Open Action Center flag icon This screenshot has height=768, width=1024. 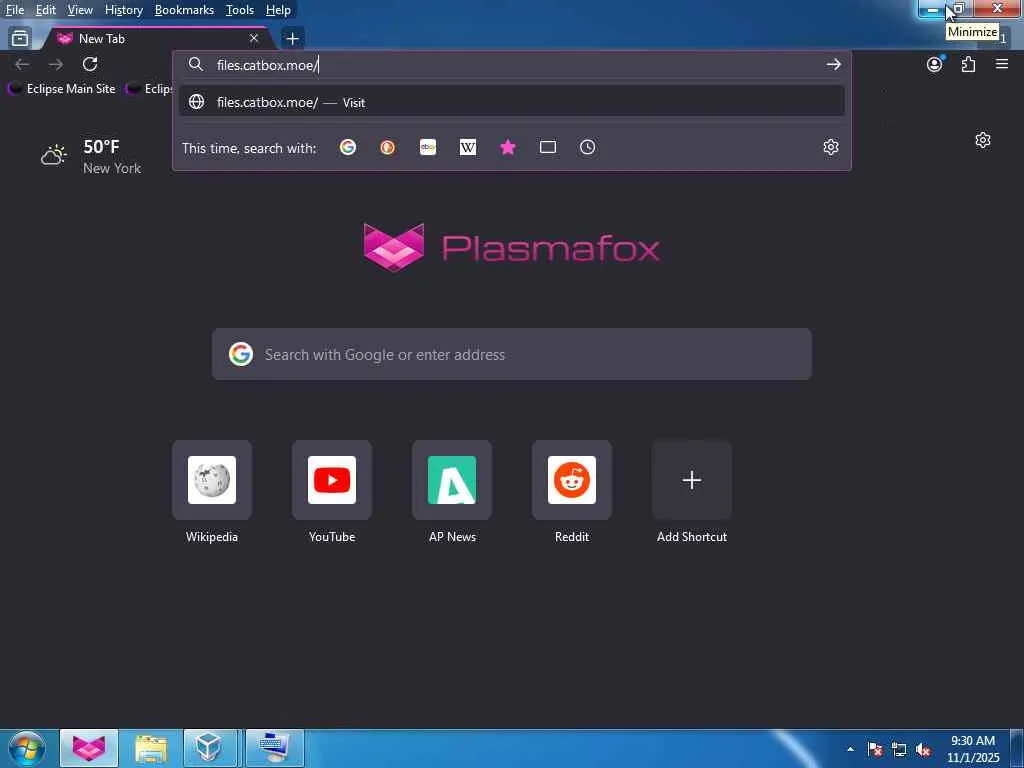click(875, 749)
